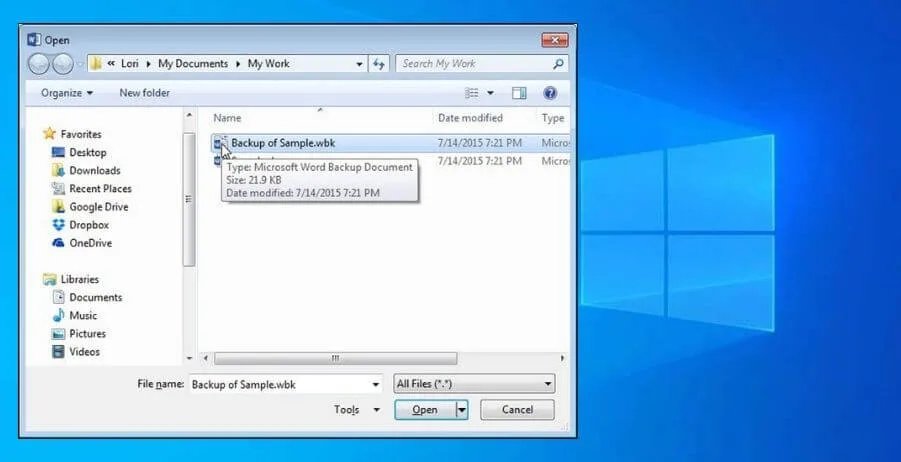Click the Favorites label

tap(81, 134)
